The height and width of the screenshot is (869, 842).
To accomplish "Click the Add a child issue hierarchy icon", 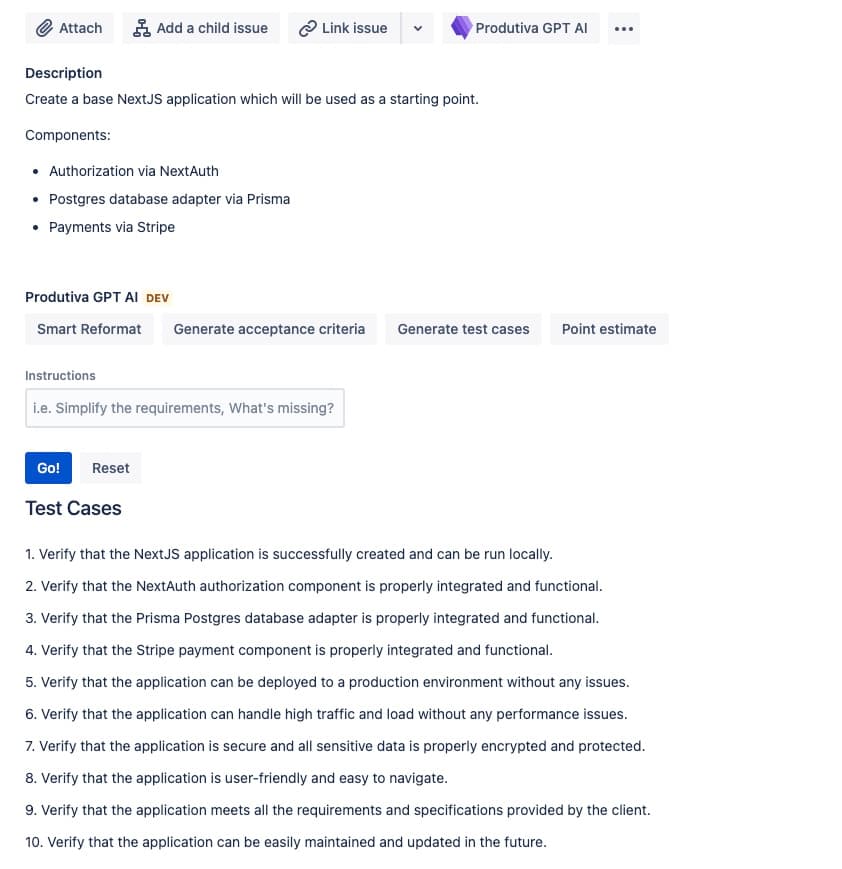I will click(142, 28).
